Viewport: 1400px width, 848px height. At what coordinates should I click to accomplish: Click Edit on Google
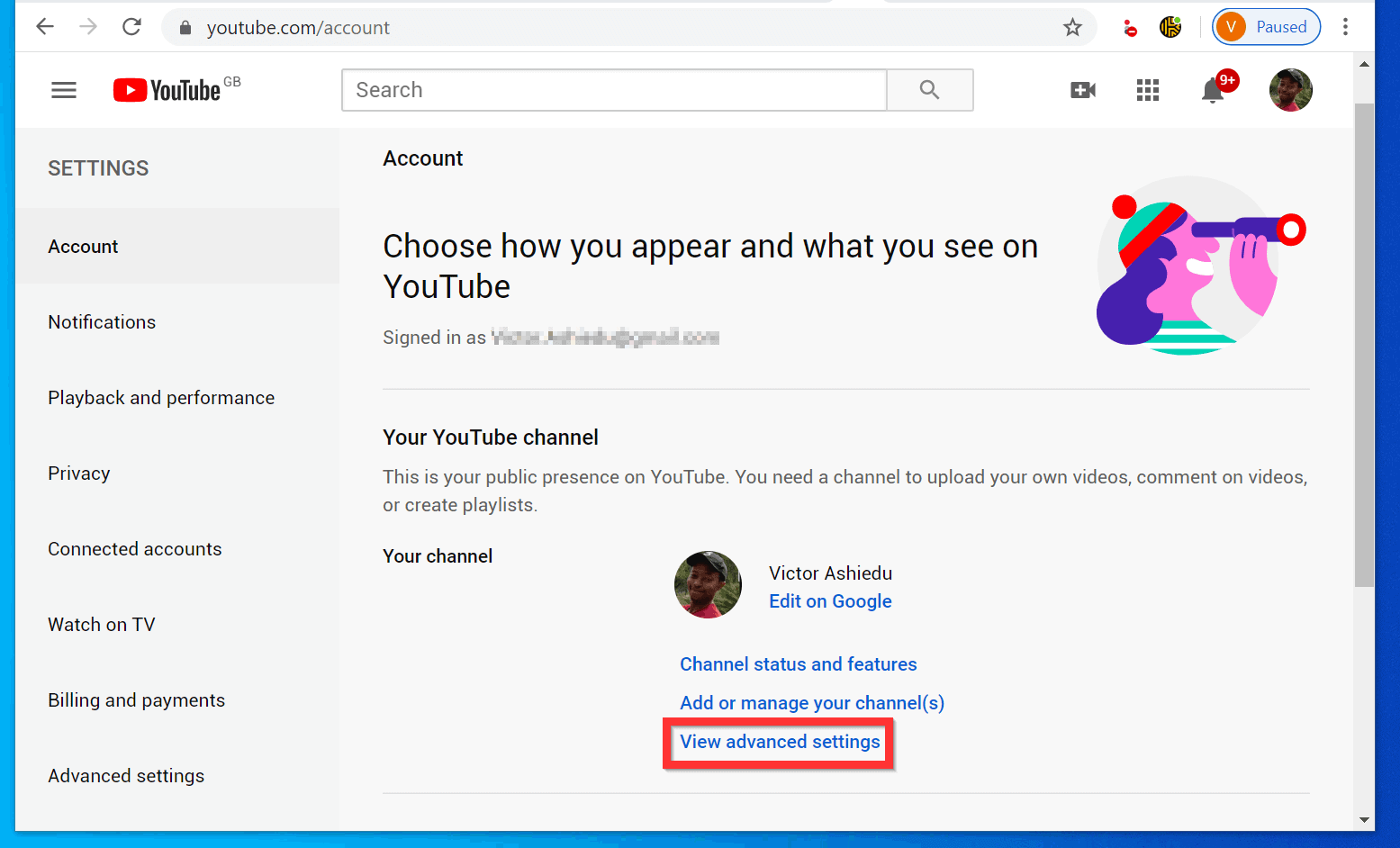pos(829,600)
